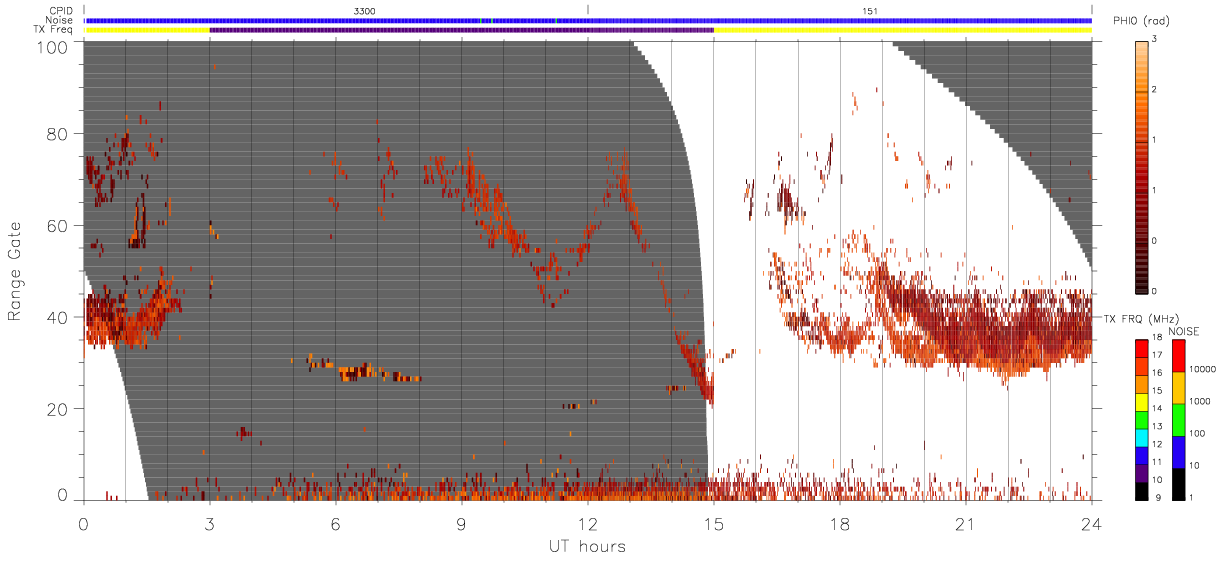Click the 'NOISE' legend title

[1185, 331]
